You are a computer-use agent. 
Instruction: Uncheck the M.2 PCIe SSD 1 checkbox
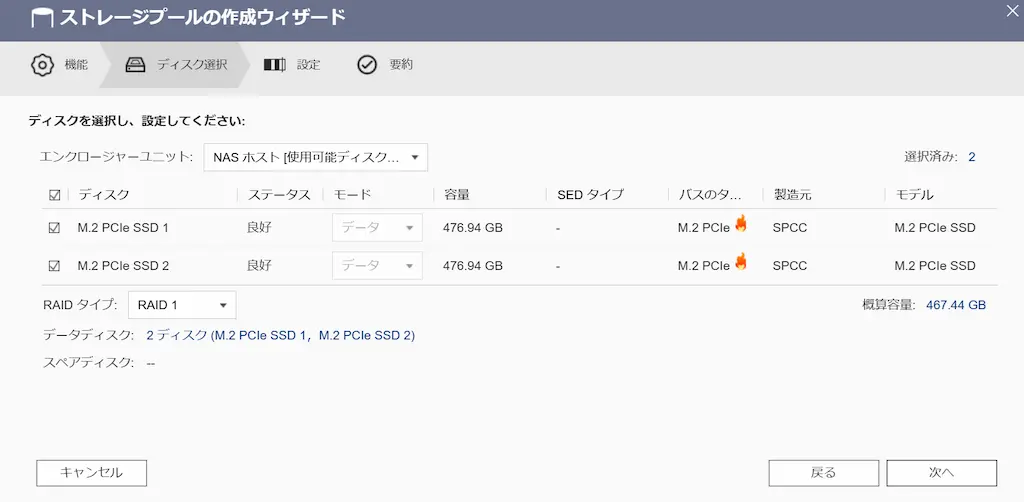point(55,228)
